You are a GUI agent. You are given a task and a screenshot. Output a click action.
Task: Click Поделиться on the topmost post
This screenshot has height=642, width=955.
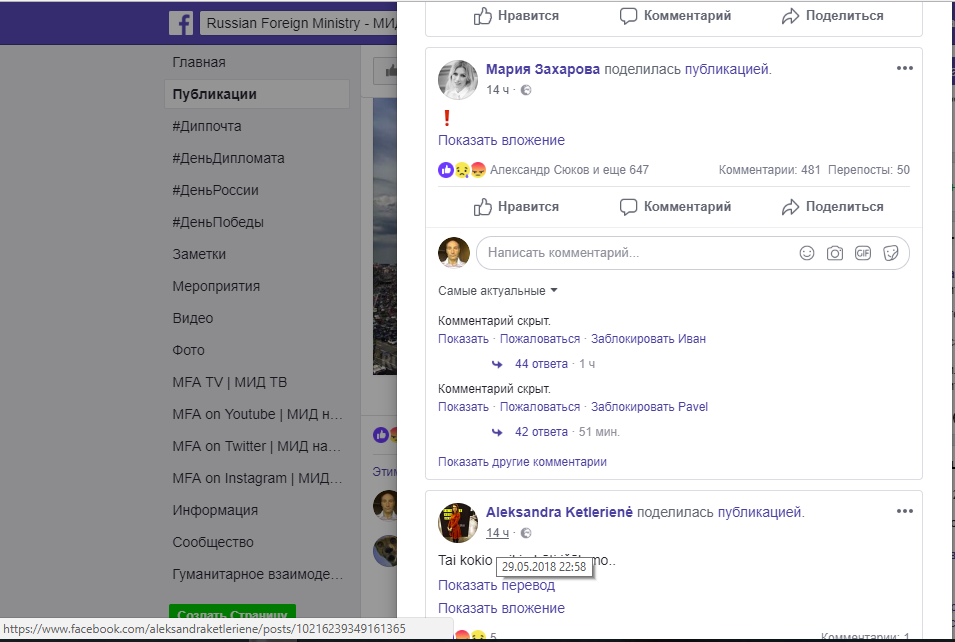832,16
